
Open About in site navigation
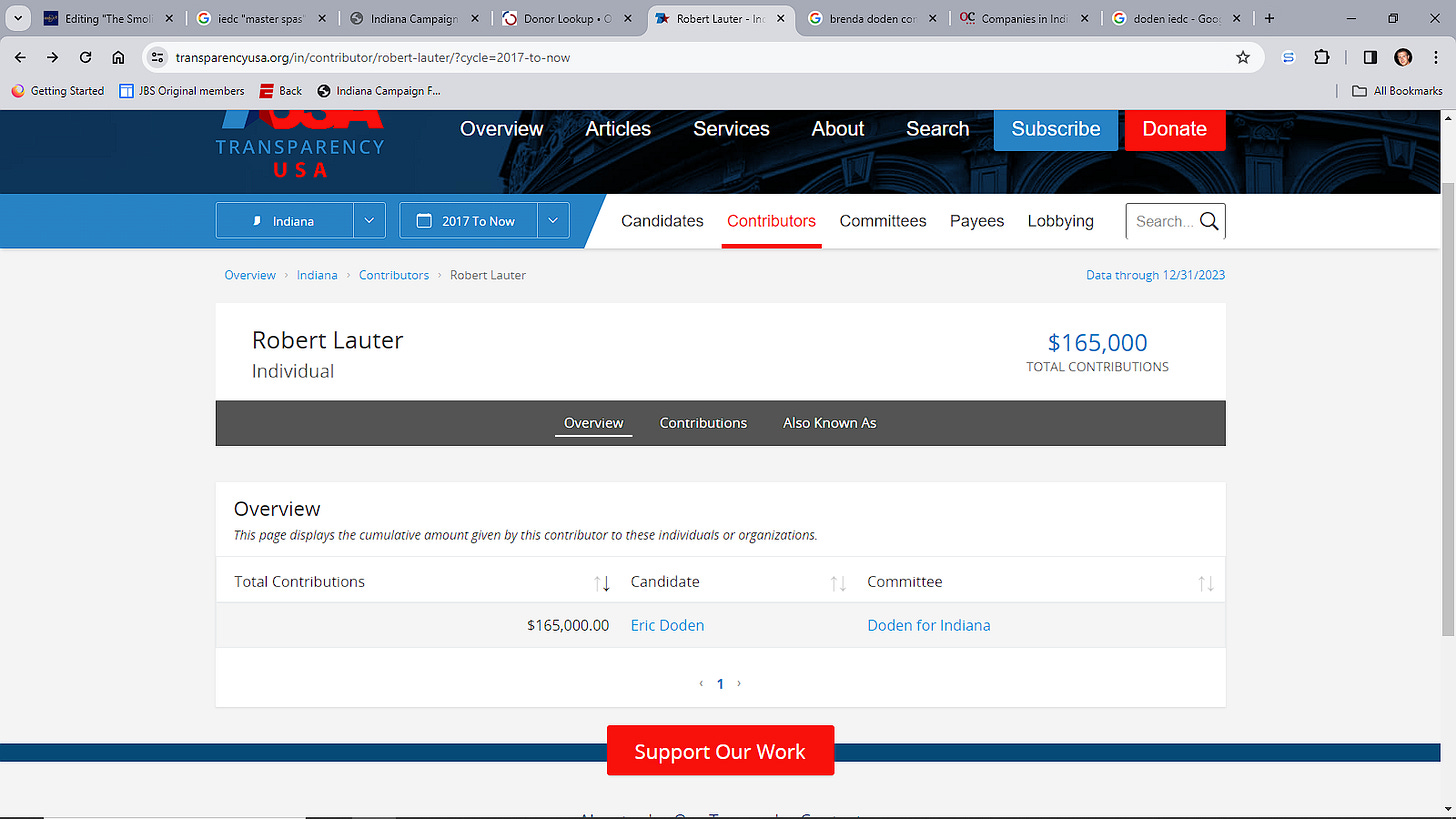click(838, 129)
